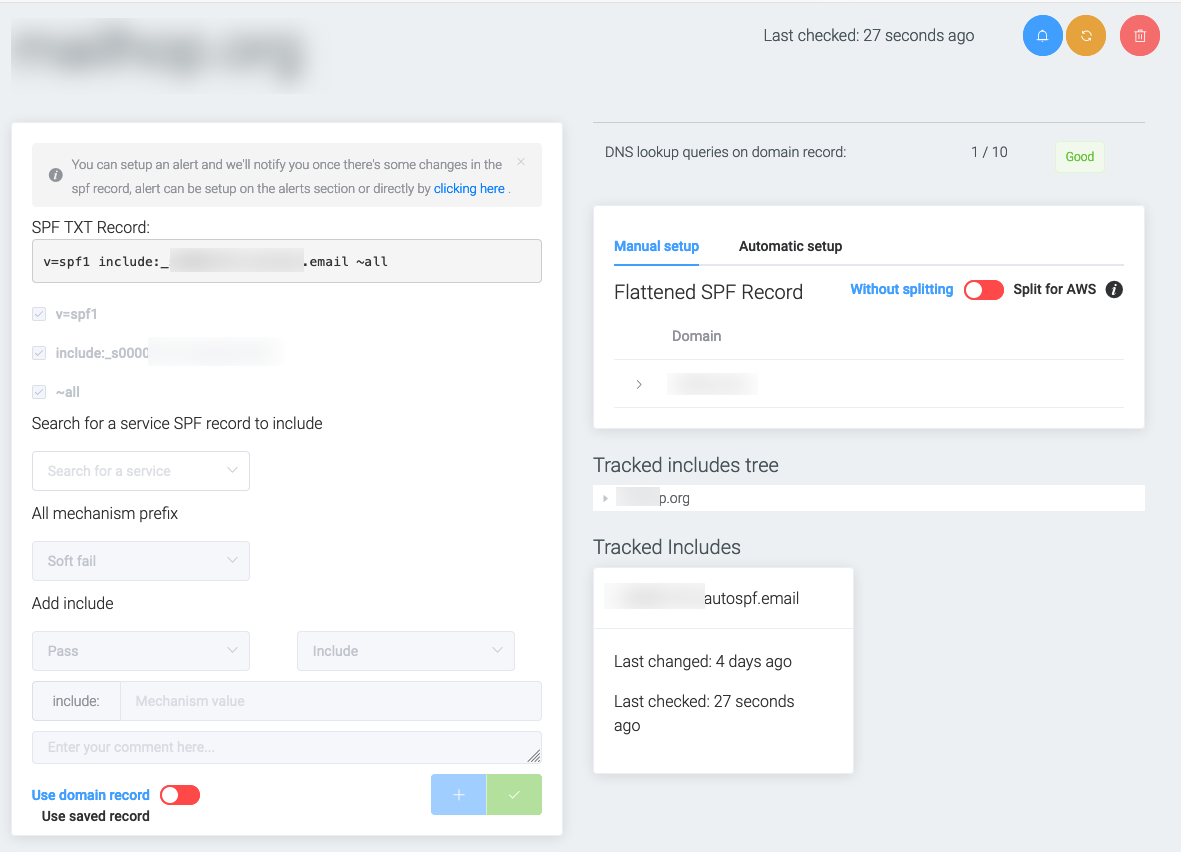
Task: Toggle Use domain record switch
Action: [x=180, y=795]
